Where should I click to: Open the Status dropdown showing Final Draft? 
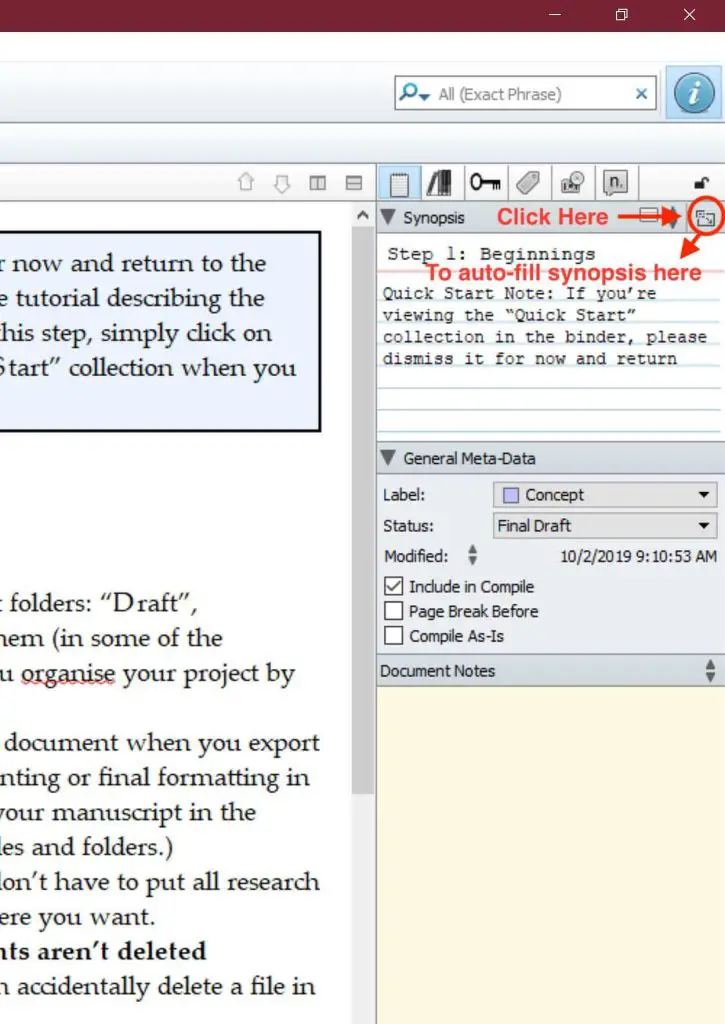pos(605,525)
